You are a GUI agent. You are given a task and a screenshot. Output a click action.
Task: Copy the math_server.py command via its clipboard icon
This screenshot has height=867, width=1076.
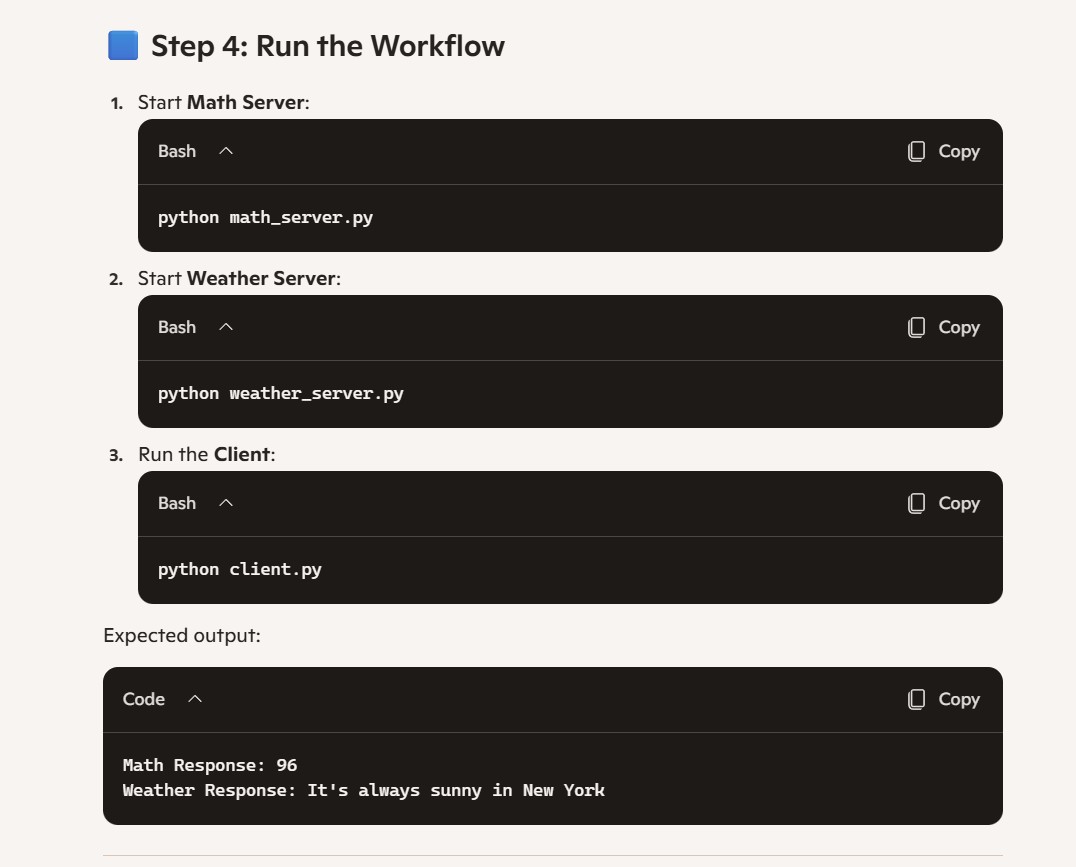[x=916, y=151]
